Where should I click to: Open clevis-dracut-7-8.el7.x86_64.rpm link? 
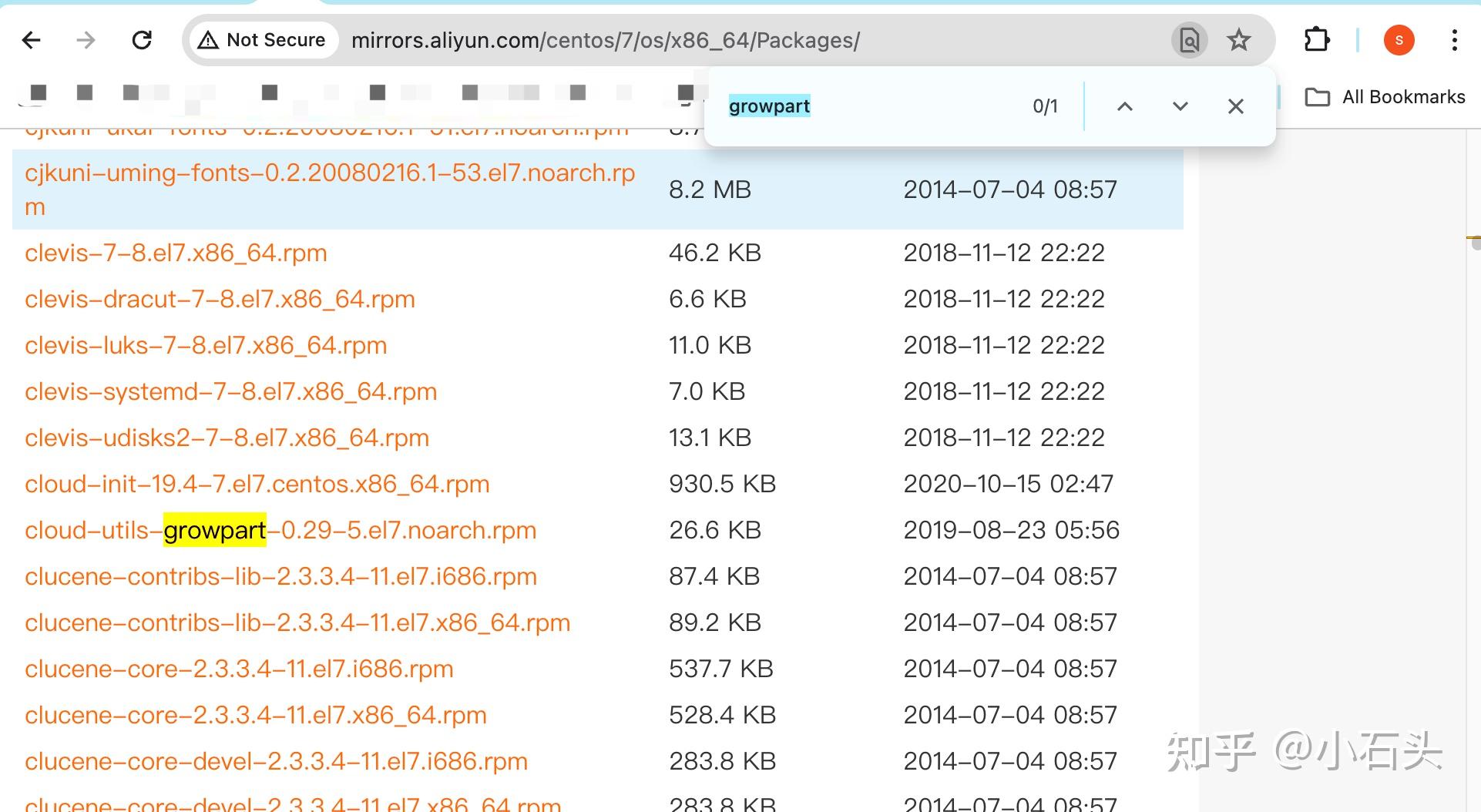pyautogui.click(x=220, y=299)
